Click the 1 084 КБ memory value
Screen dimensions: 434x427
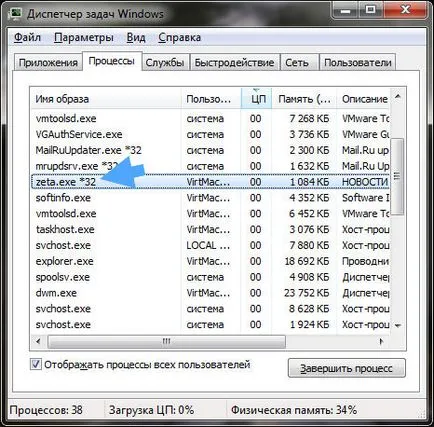coord(309,182)
